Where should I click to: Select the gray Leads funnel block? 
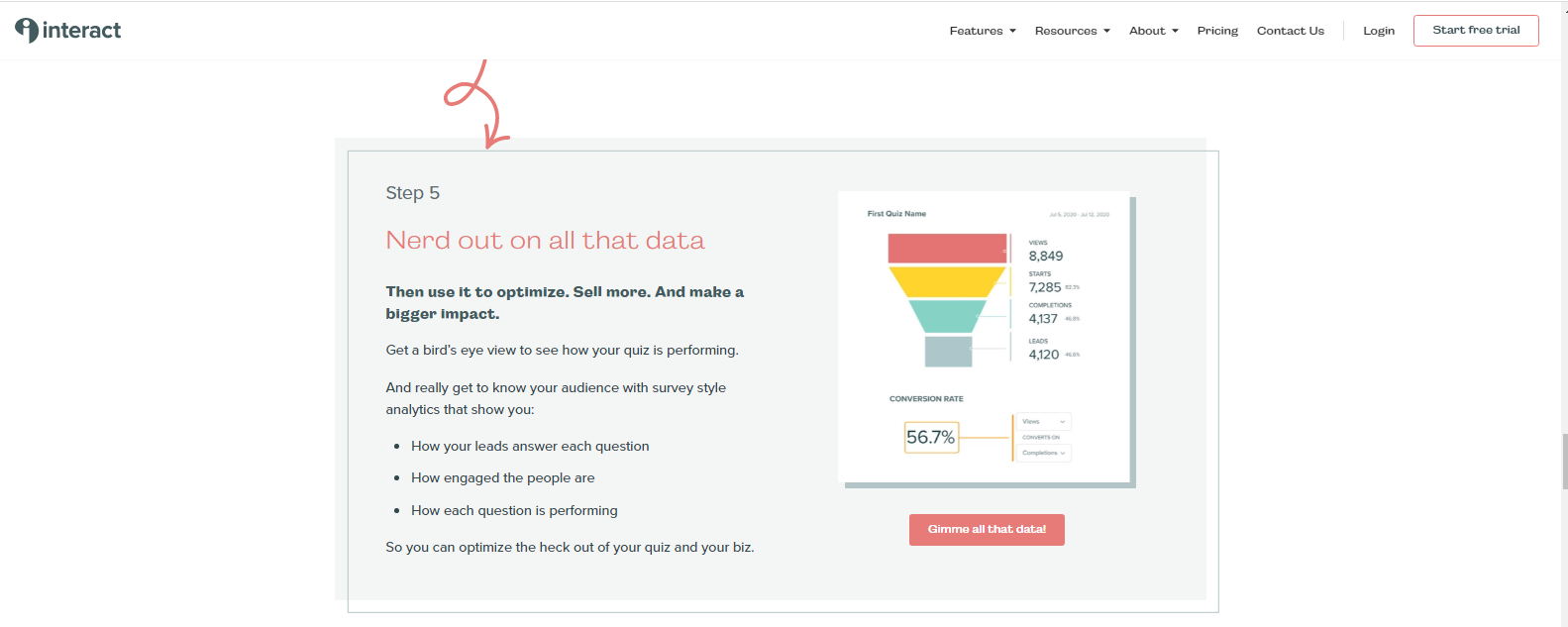click(x=948, y=352)
